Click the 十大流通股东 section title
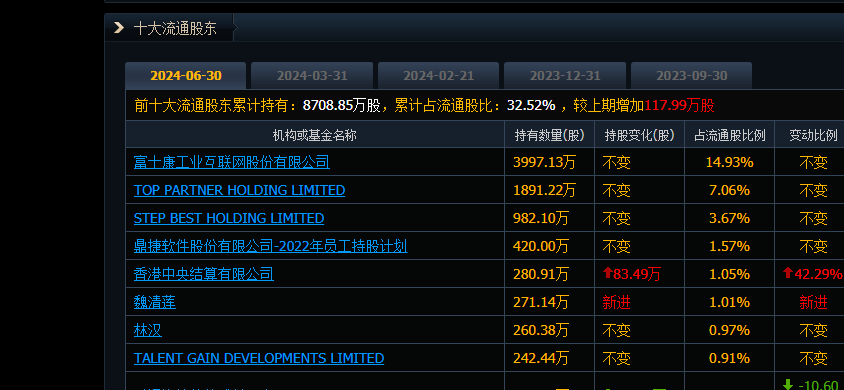Screen dimensions: 844x390 click(175, 29)
